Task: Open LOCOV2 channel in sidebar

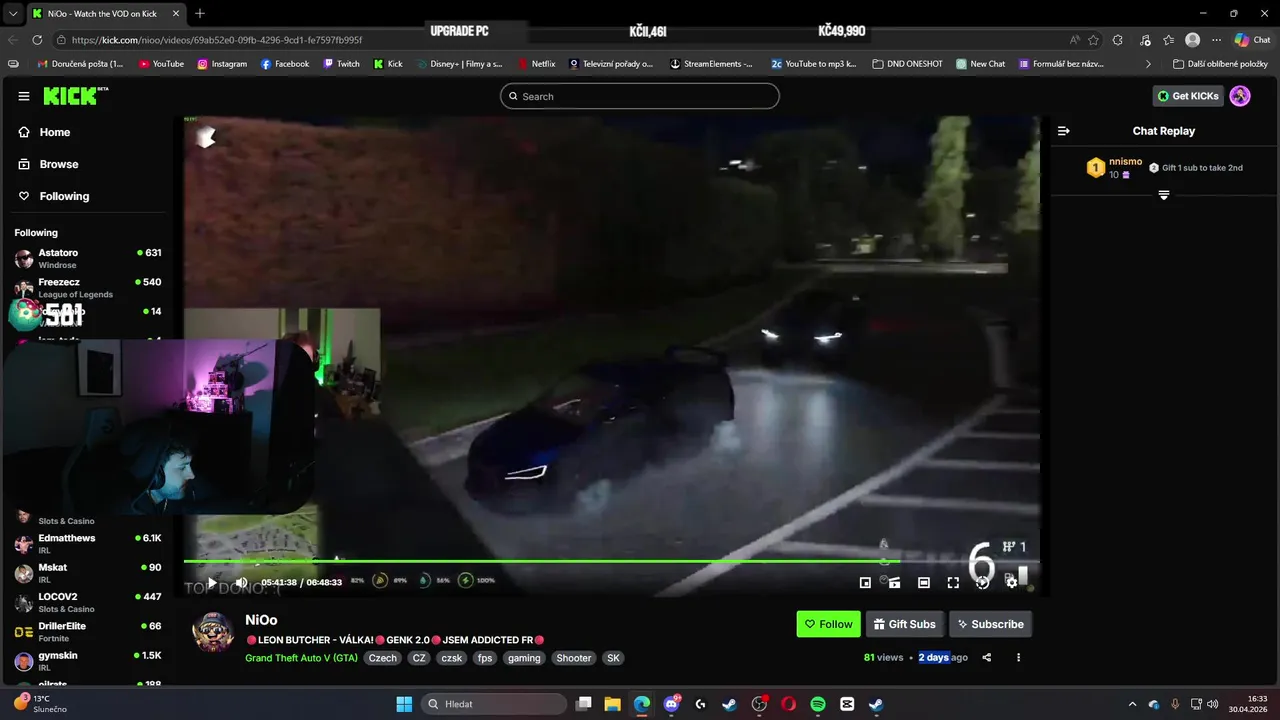Action: pos(88,601)
